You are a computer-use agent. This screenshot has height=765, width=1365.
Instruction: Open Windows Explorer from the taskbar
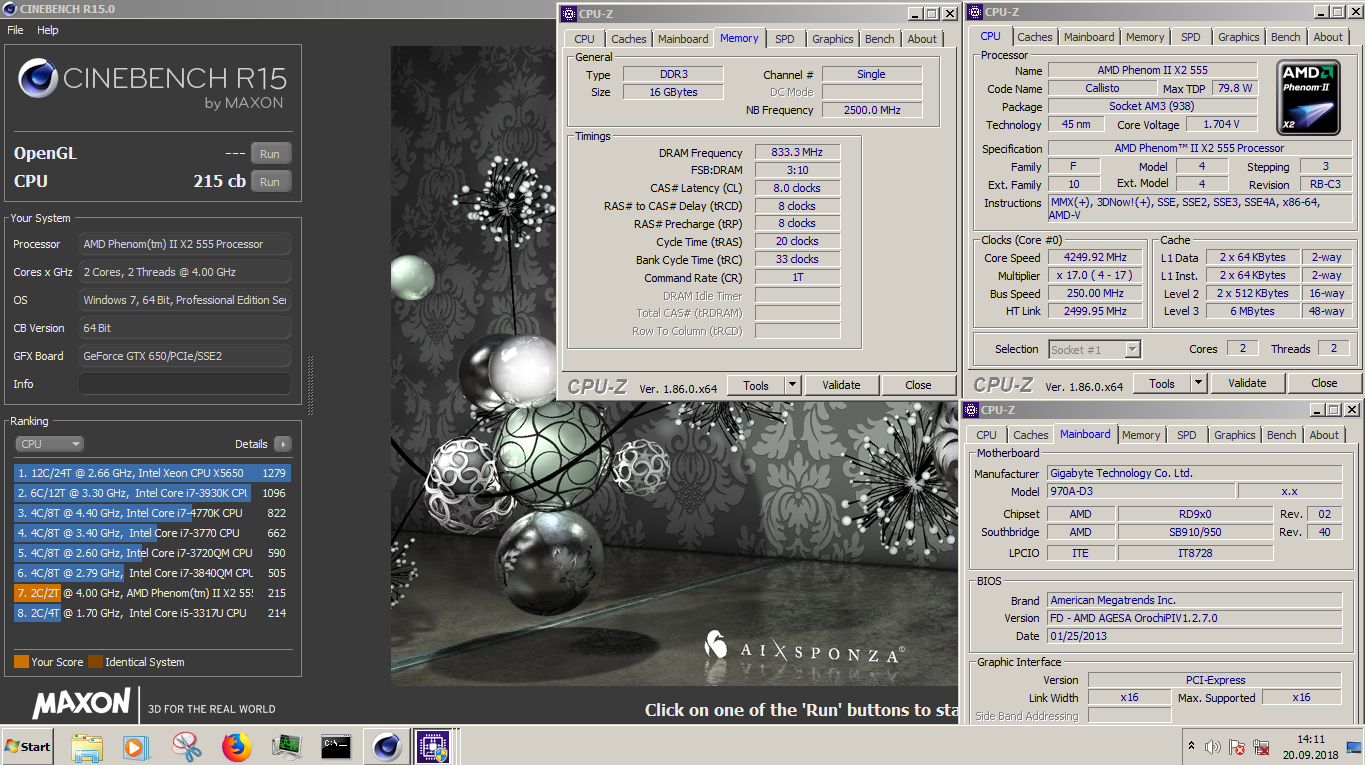pyautogui.click(x=87, y=746)
